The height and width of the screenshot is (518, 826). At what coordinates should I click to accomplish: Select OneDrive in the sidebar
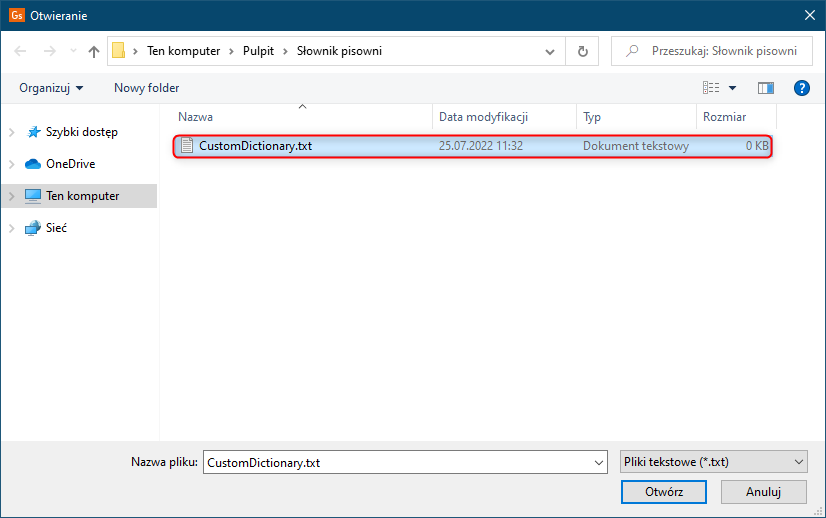tap(71, 164)
